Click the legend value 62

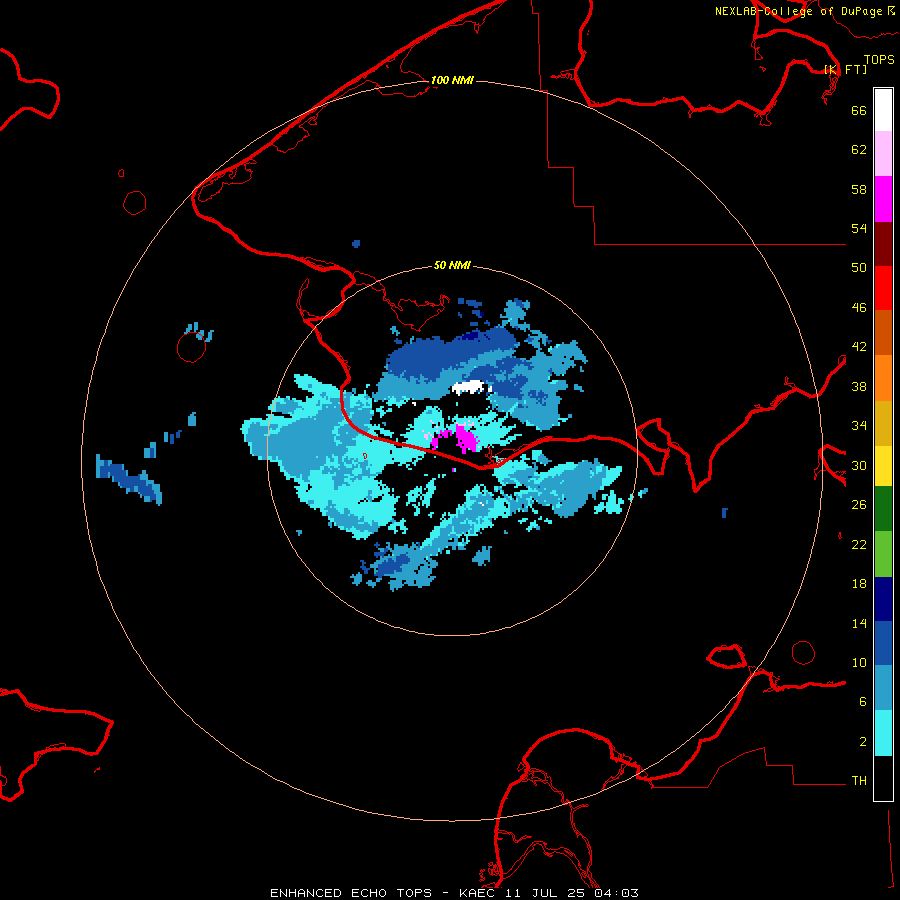tap(859, 150)
